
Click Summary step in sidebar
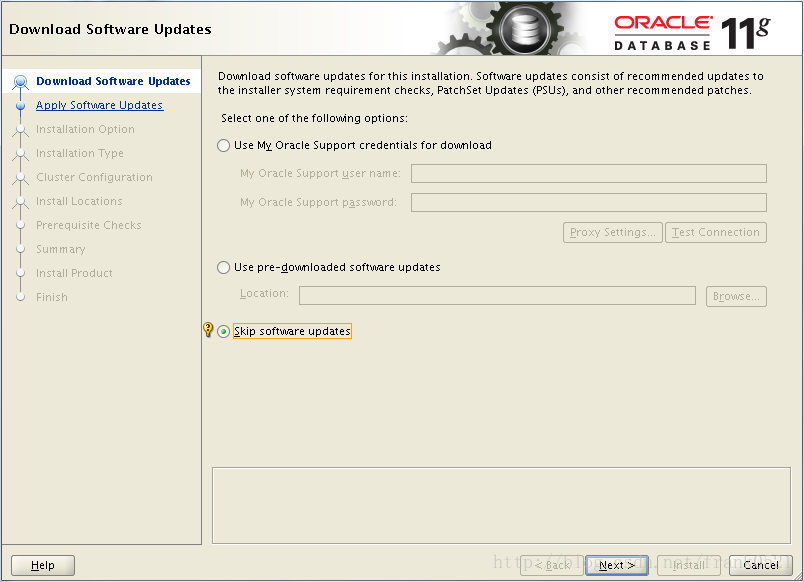(x=61, y=249)
